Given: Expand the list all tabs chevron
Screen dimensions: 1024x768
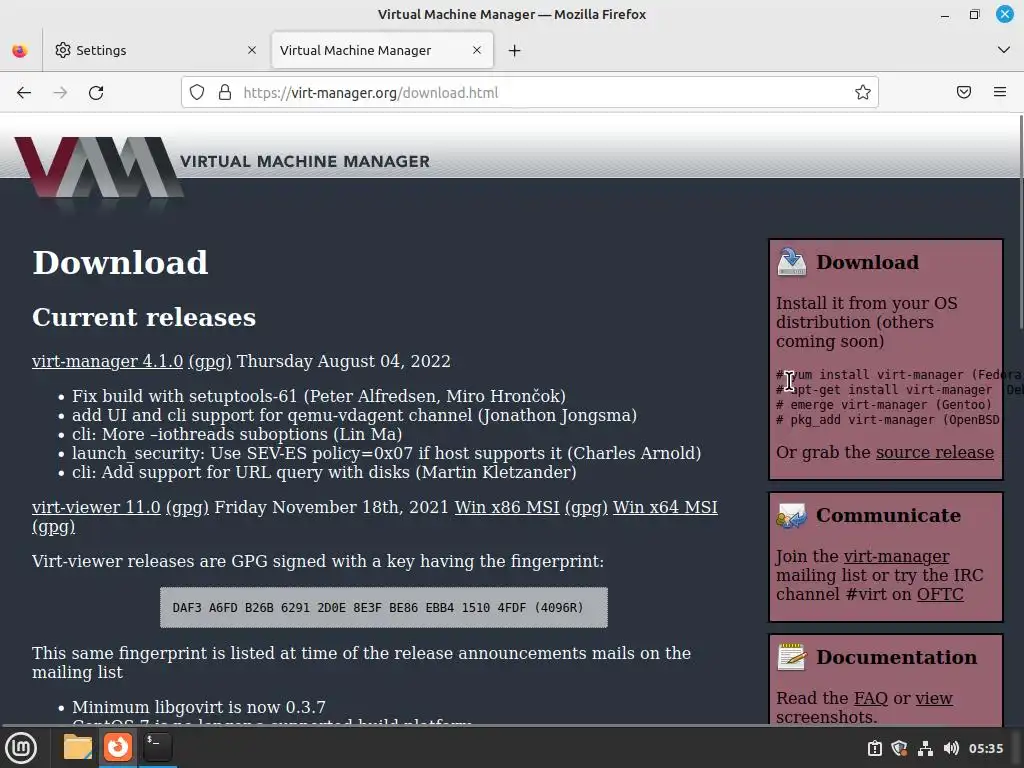Looking at the screenshot, I should tap(1004, 50).
